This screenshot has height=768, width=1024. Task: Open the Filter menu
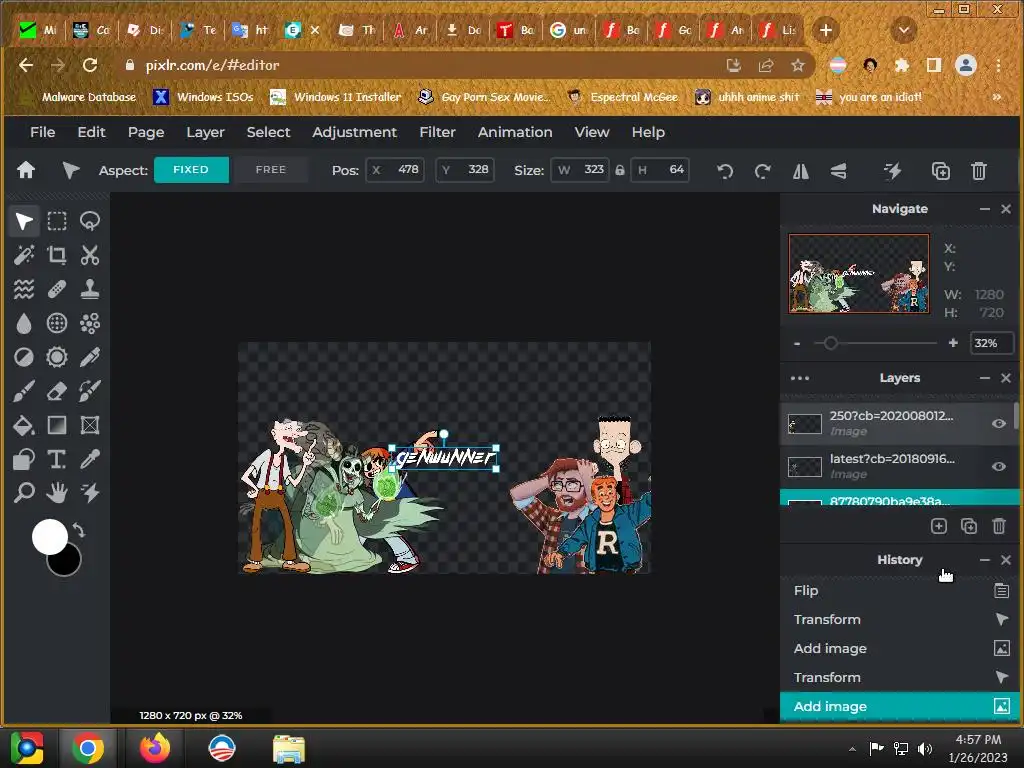coord(438,132)
